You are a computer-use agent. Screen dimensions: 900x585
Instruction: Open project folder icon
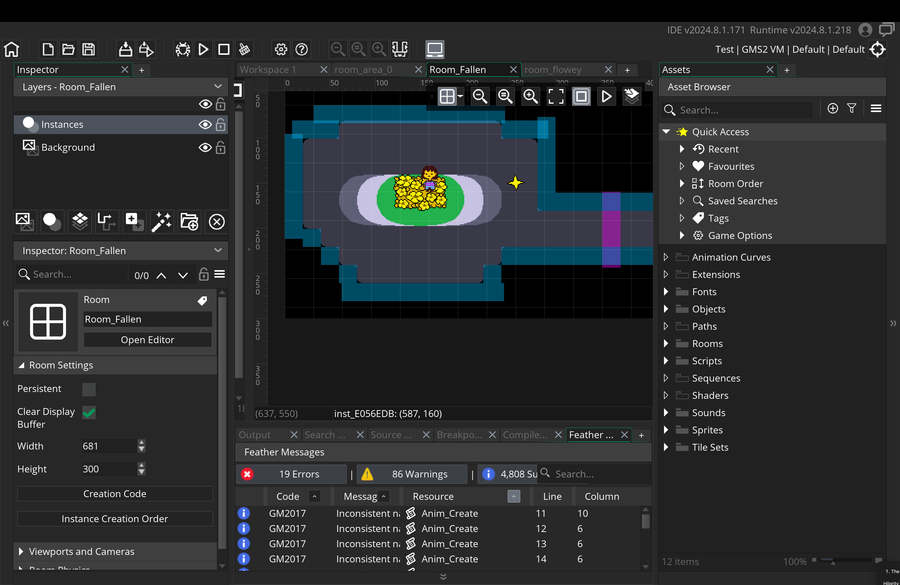(68, 49)
